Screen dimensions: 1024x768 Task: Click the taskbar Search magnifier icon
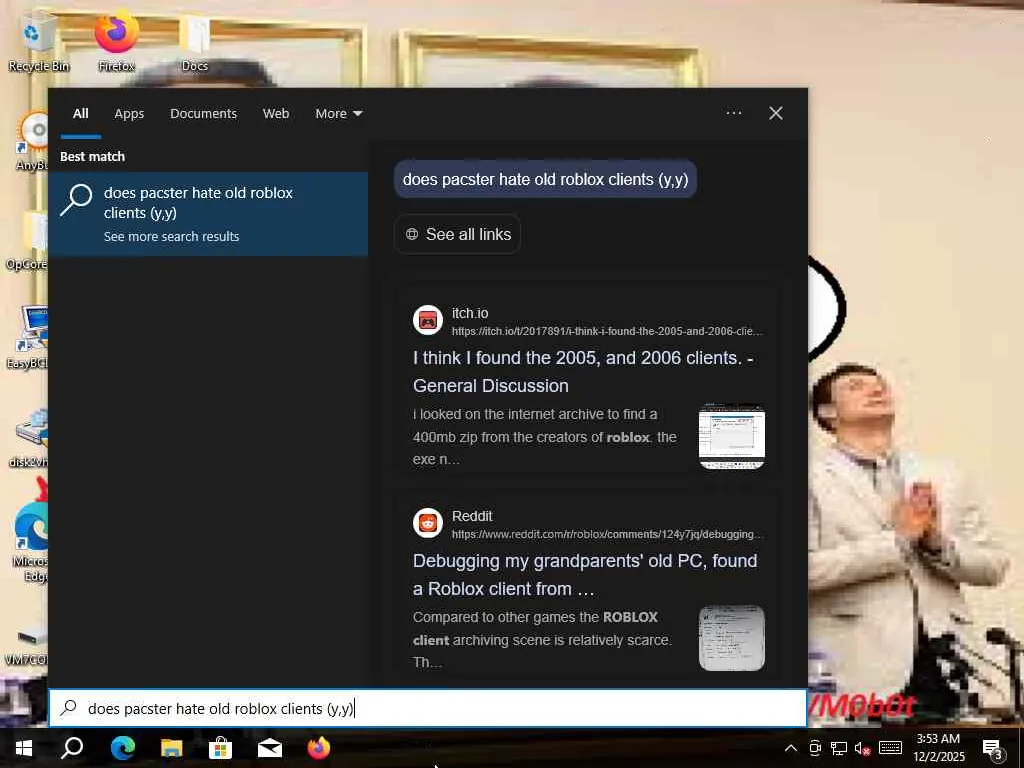72,748
